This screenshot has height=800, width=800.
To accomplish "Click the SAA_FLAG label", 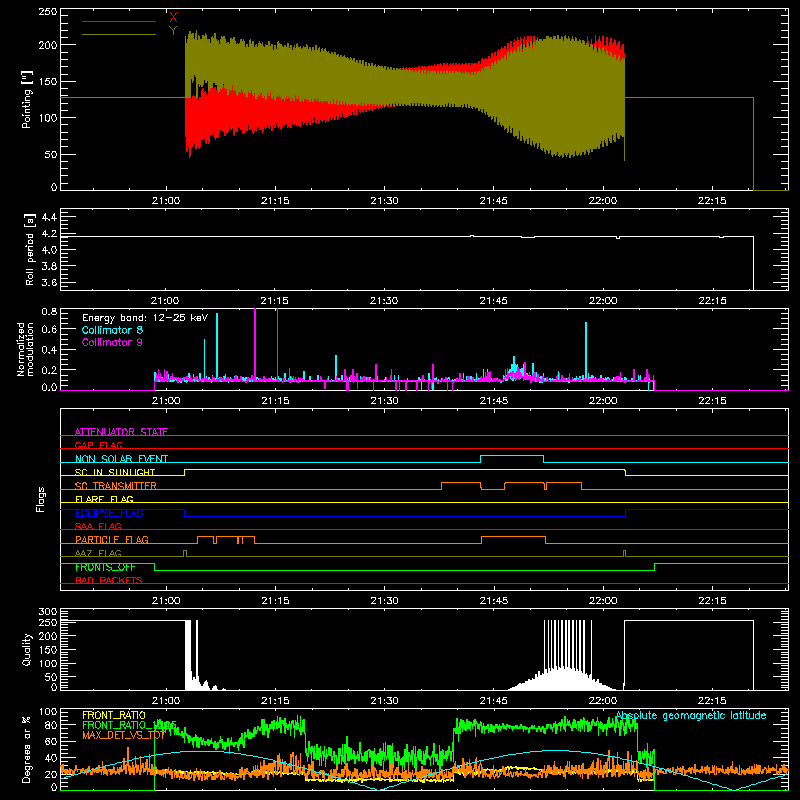I will 98,526.
